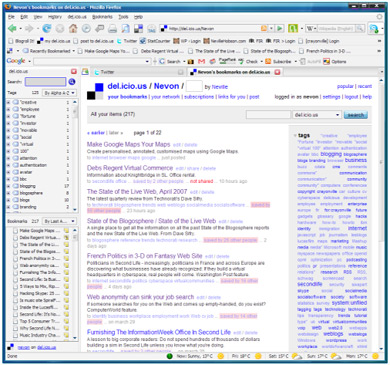Click the Print icon in the toolbar
This screenshot has height=365, width=390.
112,29
